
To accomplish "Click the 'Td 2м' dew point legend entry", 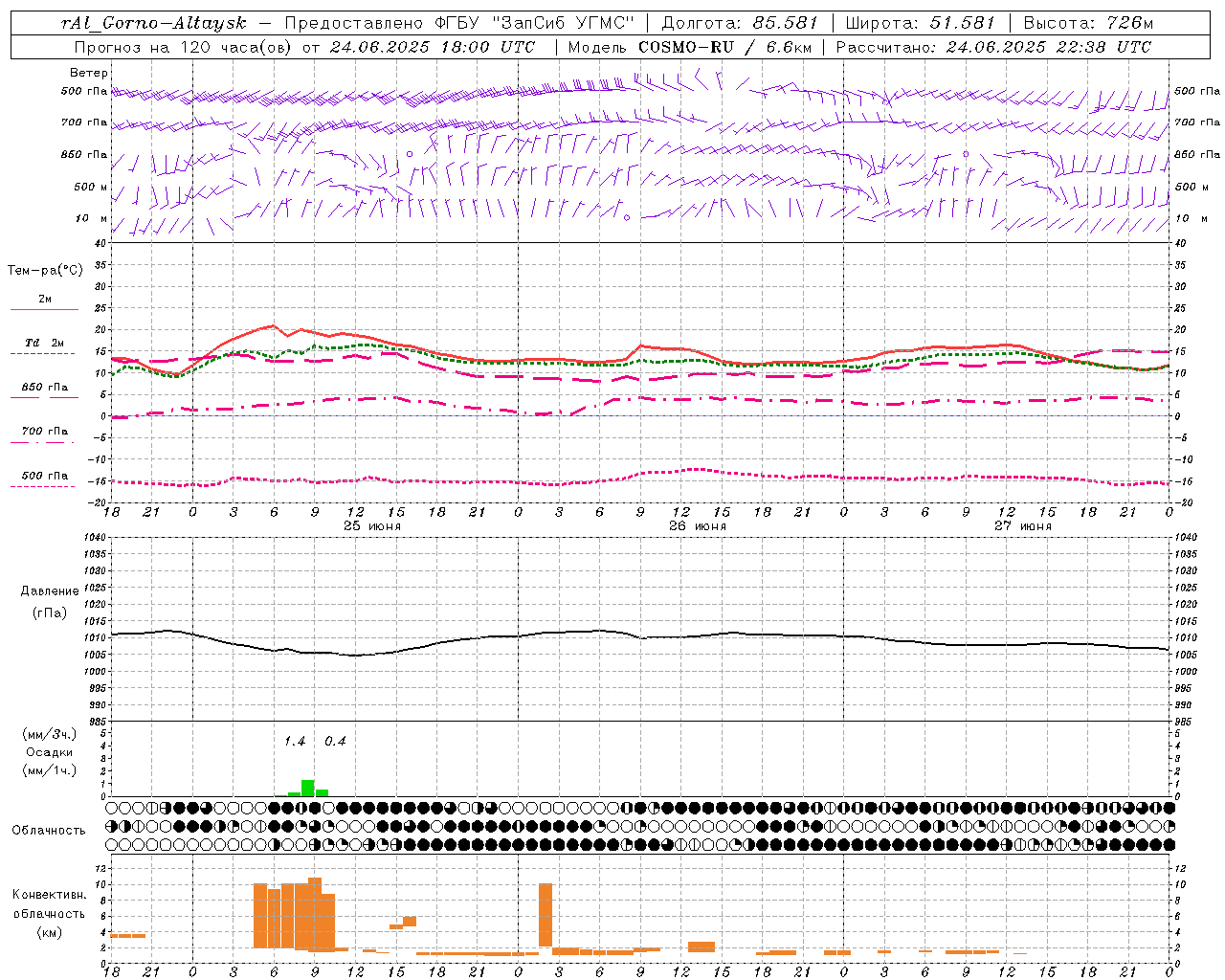I will (44, 343).
